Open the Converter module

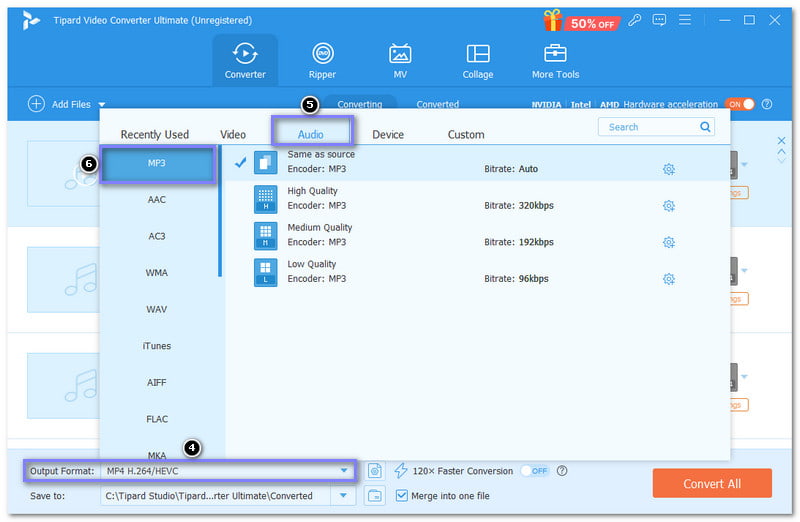[x=245, y=60]
